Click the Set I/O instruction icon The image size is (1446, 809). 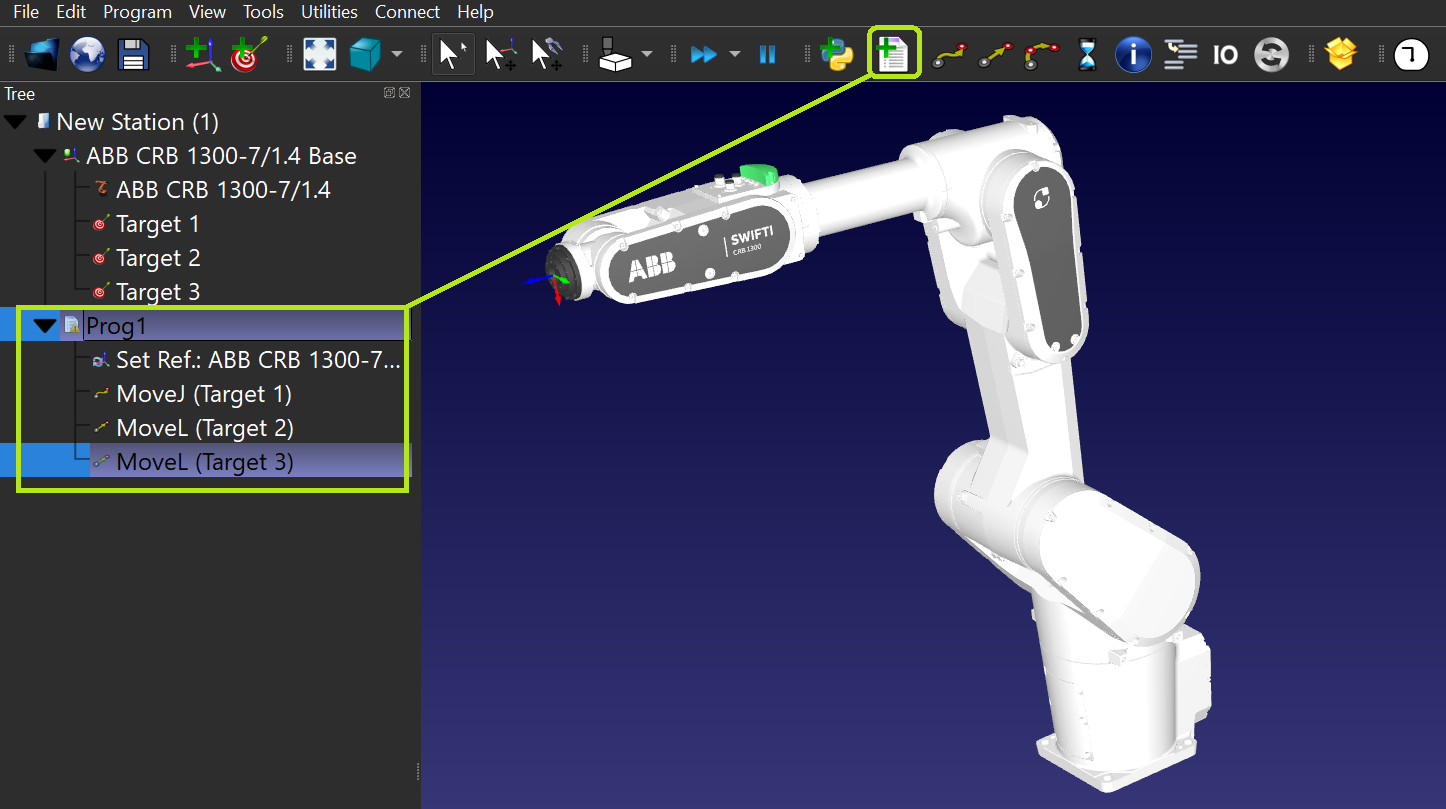click(x=1225, y=54)
